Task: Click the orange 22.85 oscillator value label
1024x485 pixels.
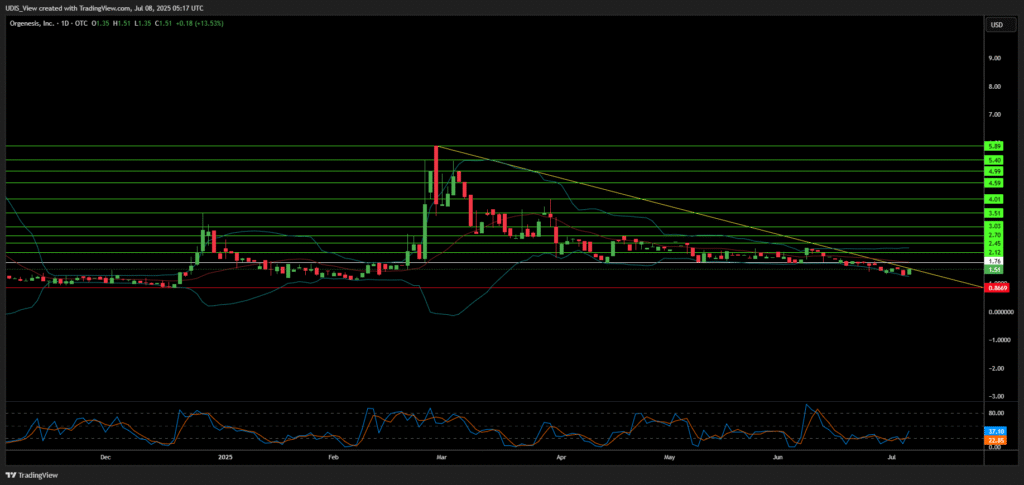Action: pyautogui.click(x=994, y=440)
